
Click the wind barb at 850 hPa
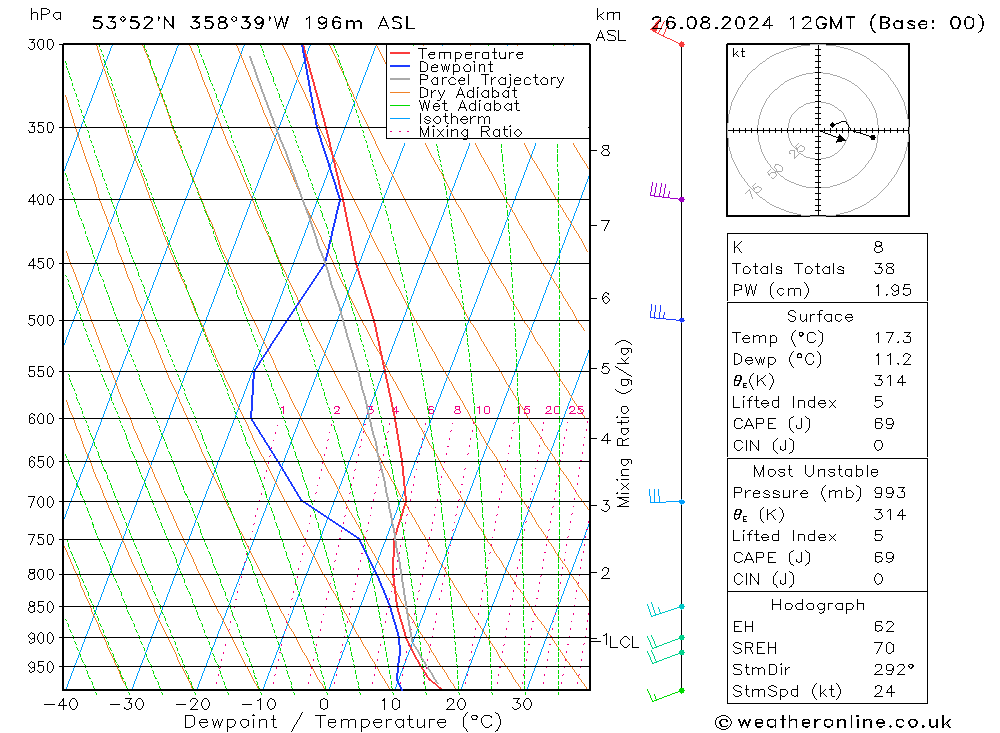[x=665, y=609]
